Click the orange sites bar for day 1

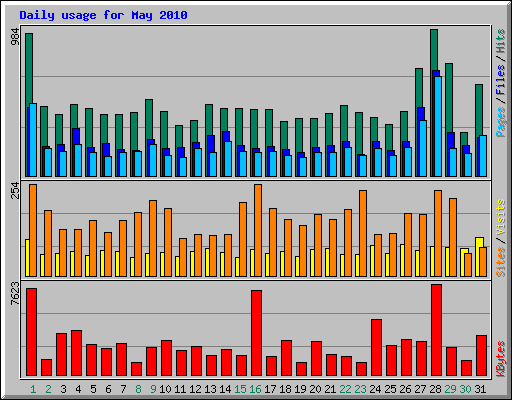(33, 230)
